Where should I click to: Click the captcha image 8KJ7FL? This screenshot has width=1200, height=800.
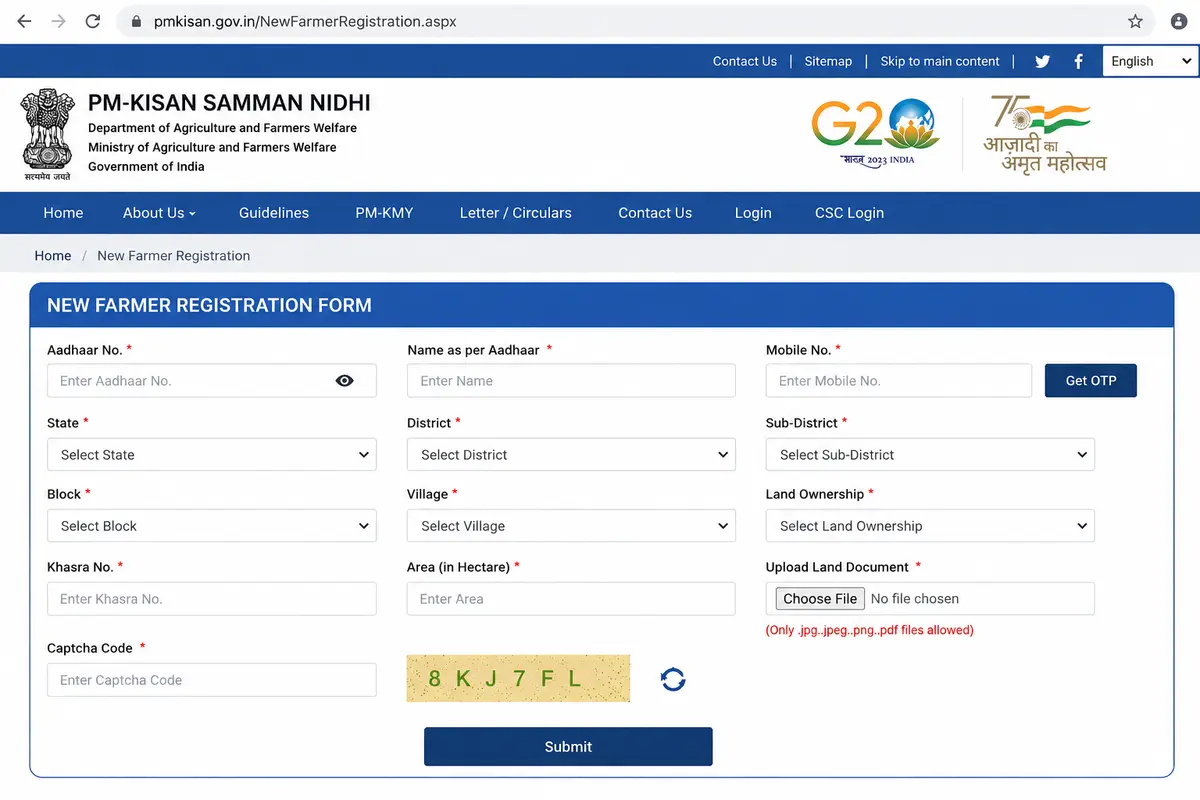tap(518, 679)
